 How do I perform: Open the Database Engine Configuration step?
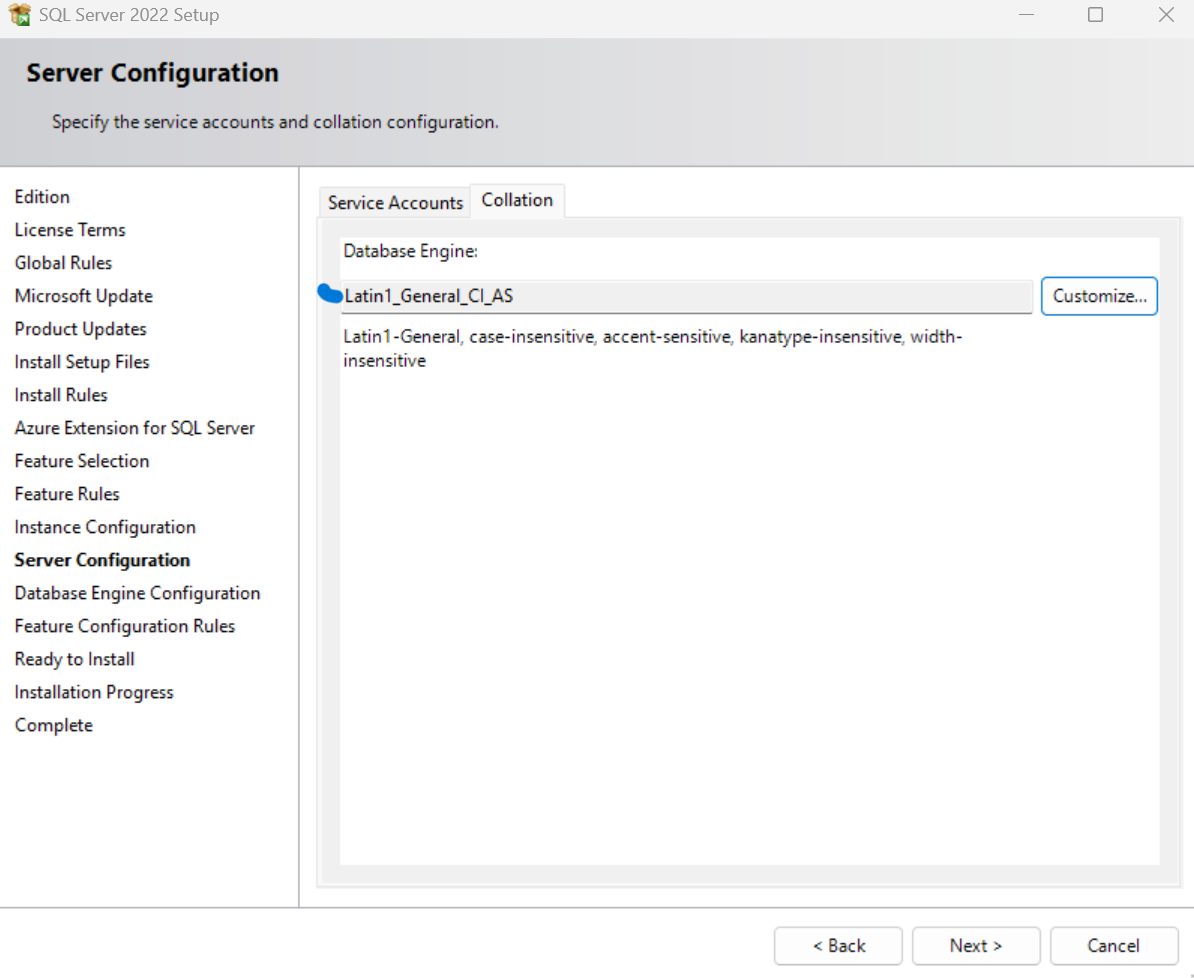(137, 592)
